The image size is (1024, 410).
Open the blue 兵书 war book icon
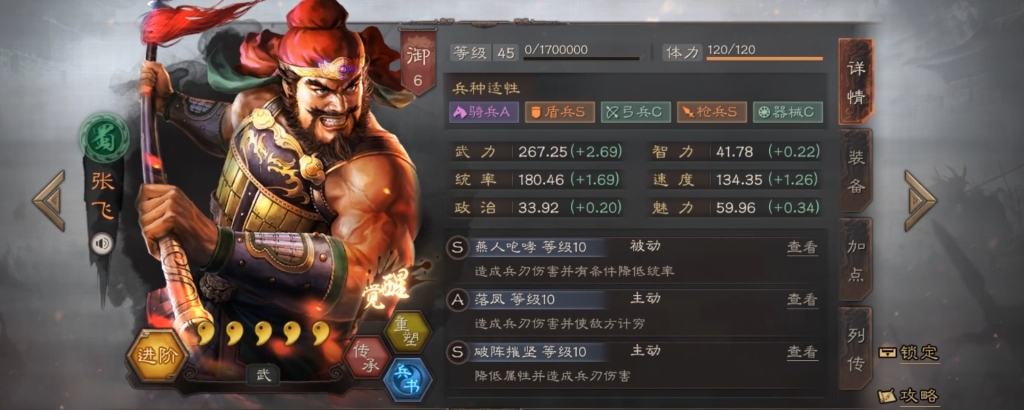pos(408,379)
